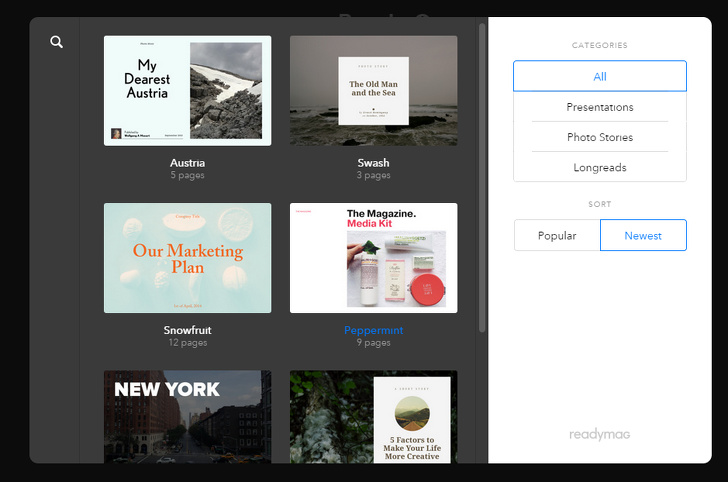Filter templates by Photo Stories

point(599,137)
